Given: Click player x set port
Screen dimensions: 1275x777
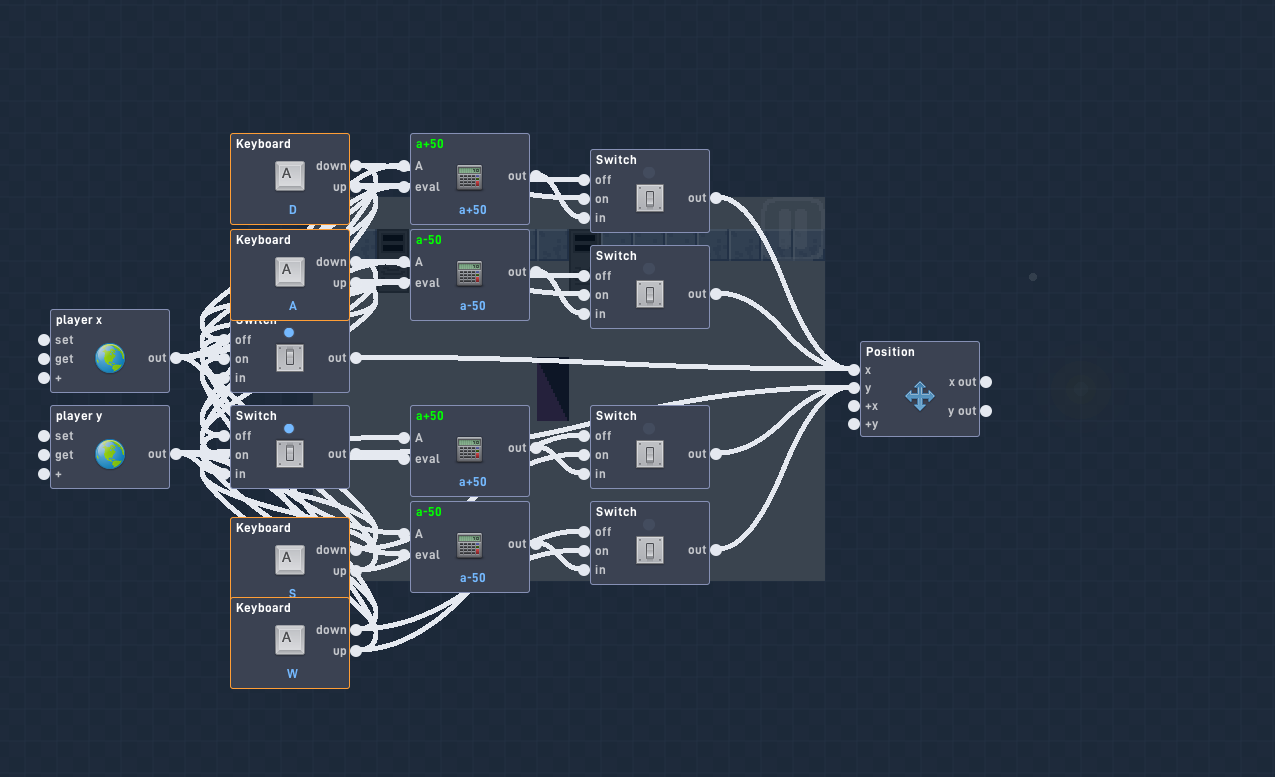Looking at the screenshot, I should (x=44, y=340).
